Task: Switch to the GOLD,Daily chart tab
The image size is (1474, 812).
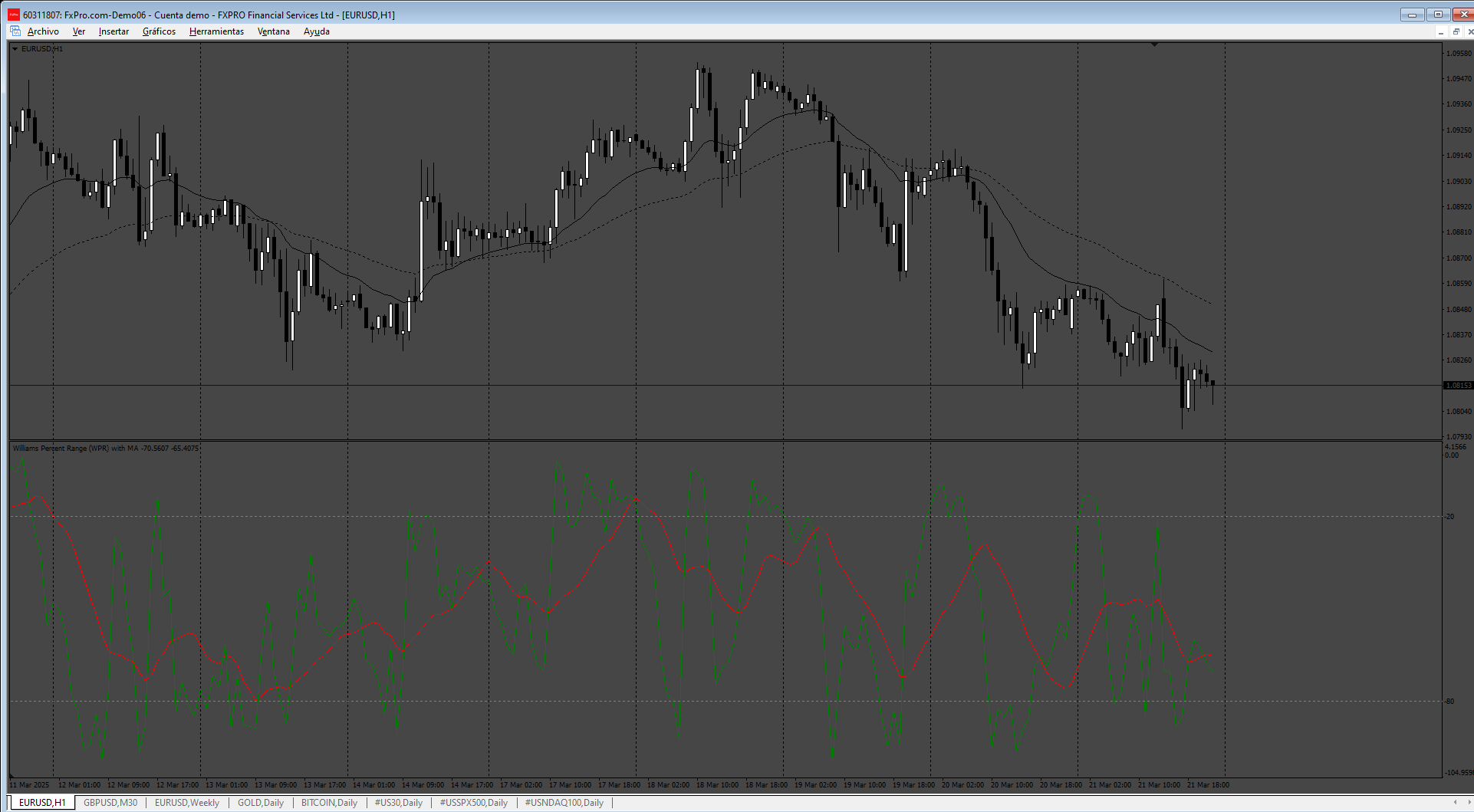Action: tap(261, 803)
